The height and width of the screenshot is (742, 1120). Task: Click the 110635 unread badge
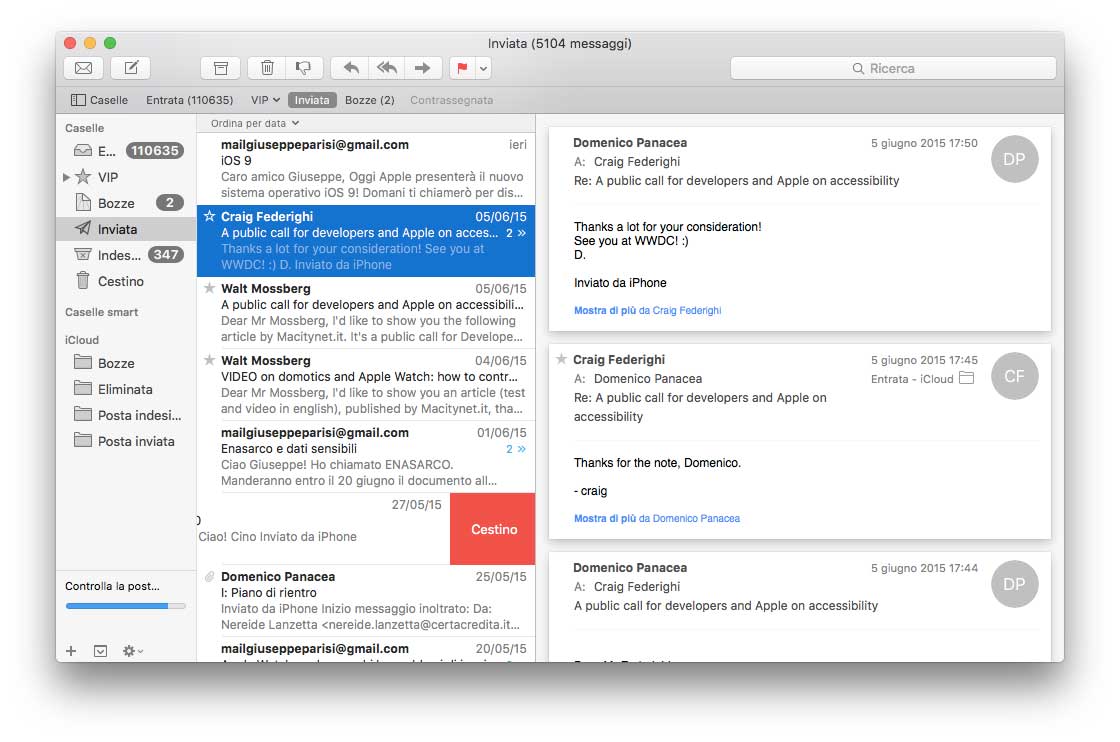155,151
